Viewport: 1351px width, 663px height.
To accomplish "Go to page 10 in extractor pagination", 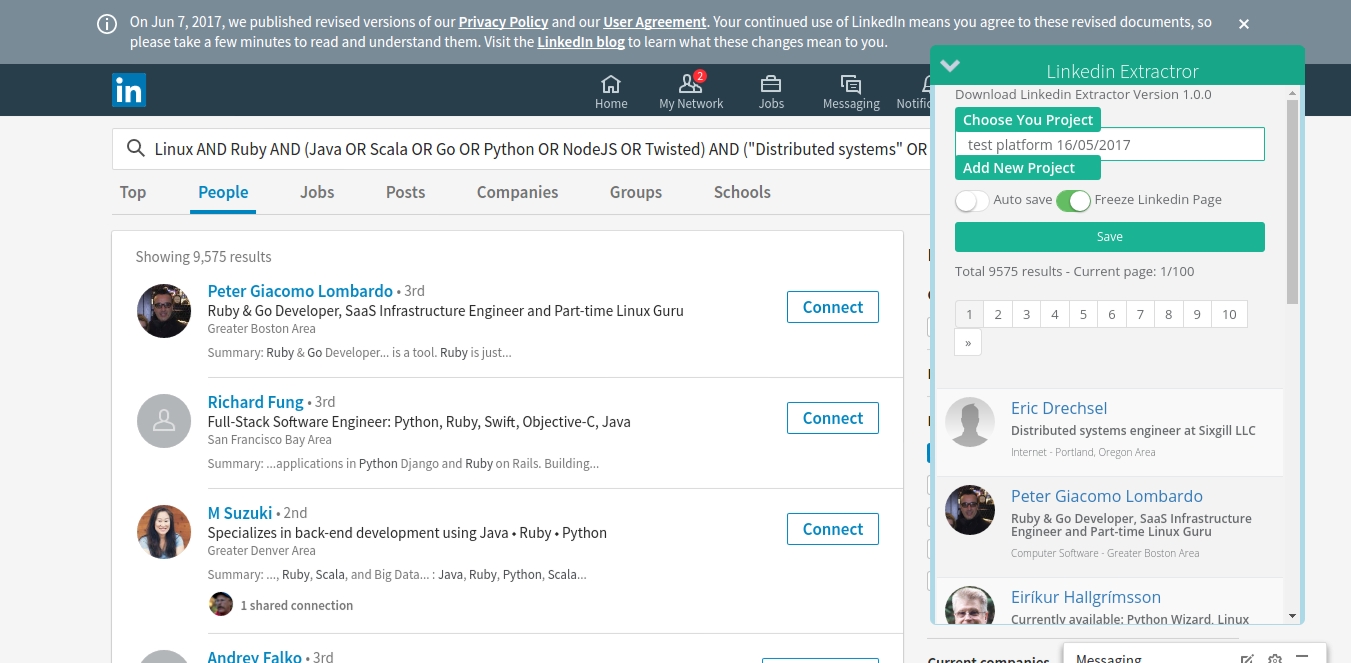I will (1229, 314).
